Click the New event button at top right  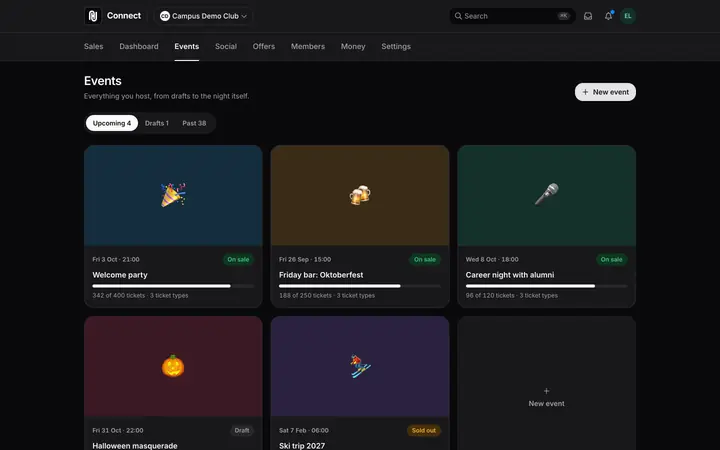coord(605,92)
